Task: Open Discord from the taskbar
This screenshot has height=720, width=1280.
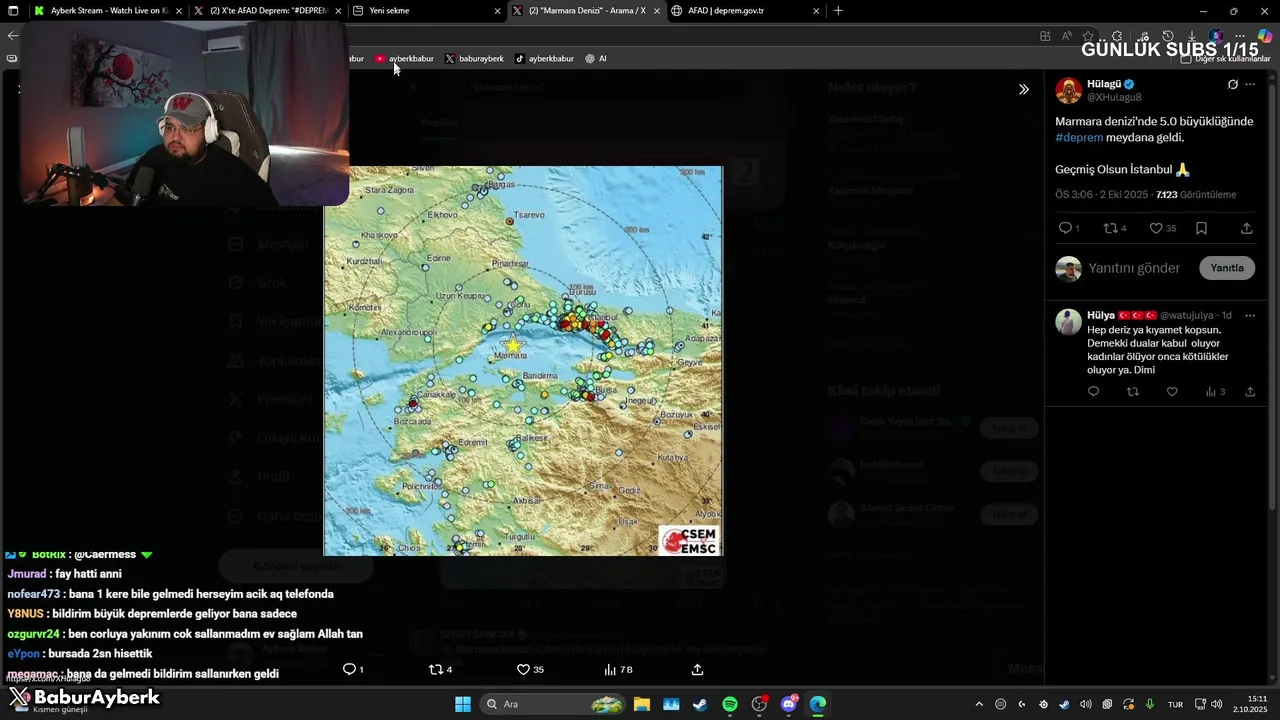Action: 789,704
